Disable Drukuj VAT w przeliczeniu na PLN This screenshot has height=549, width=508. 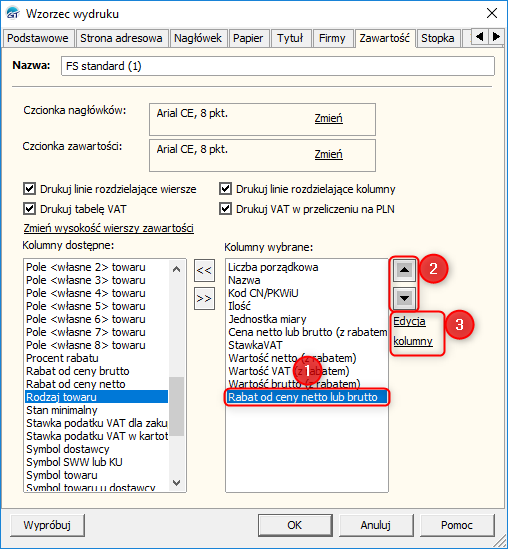tap(225, 209)
